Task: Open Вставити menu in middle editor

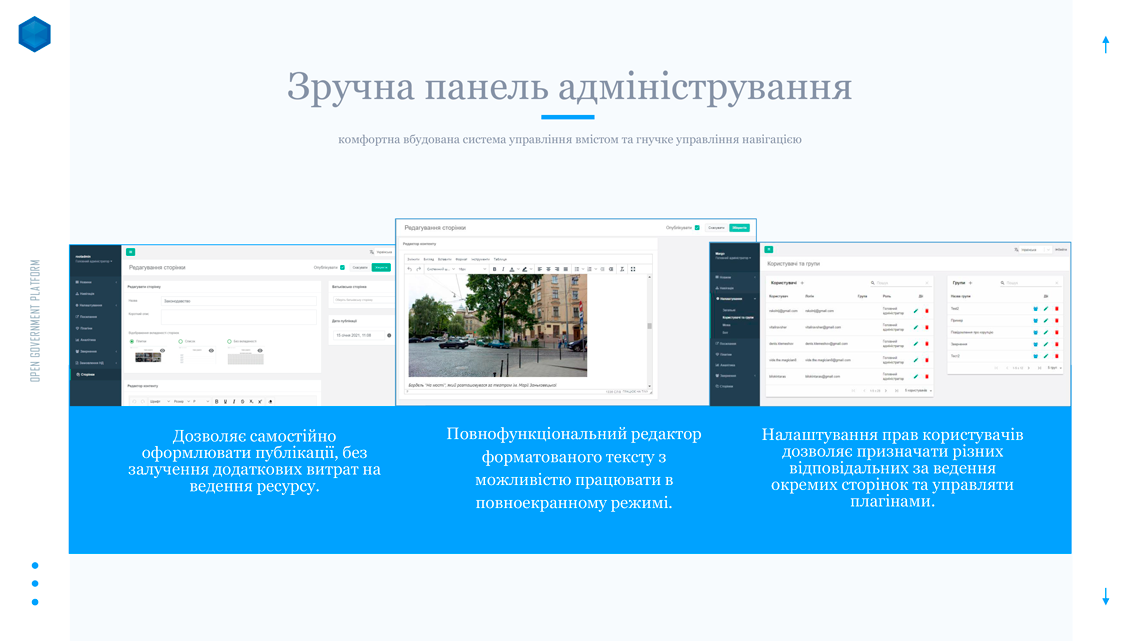Action: coord(445,259)
